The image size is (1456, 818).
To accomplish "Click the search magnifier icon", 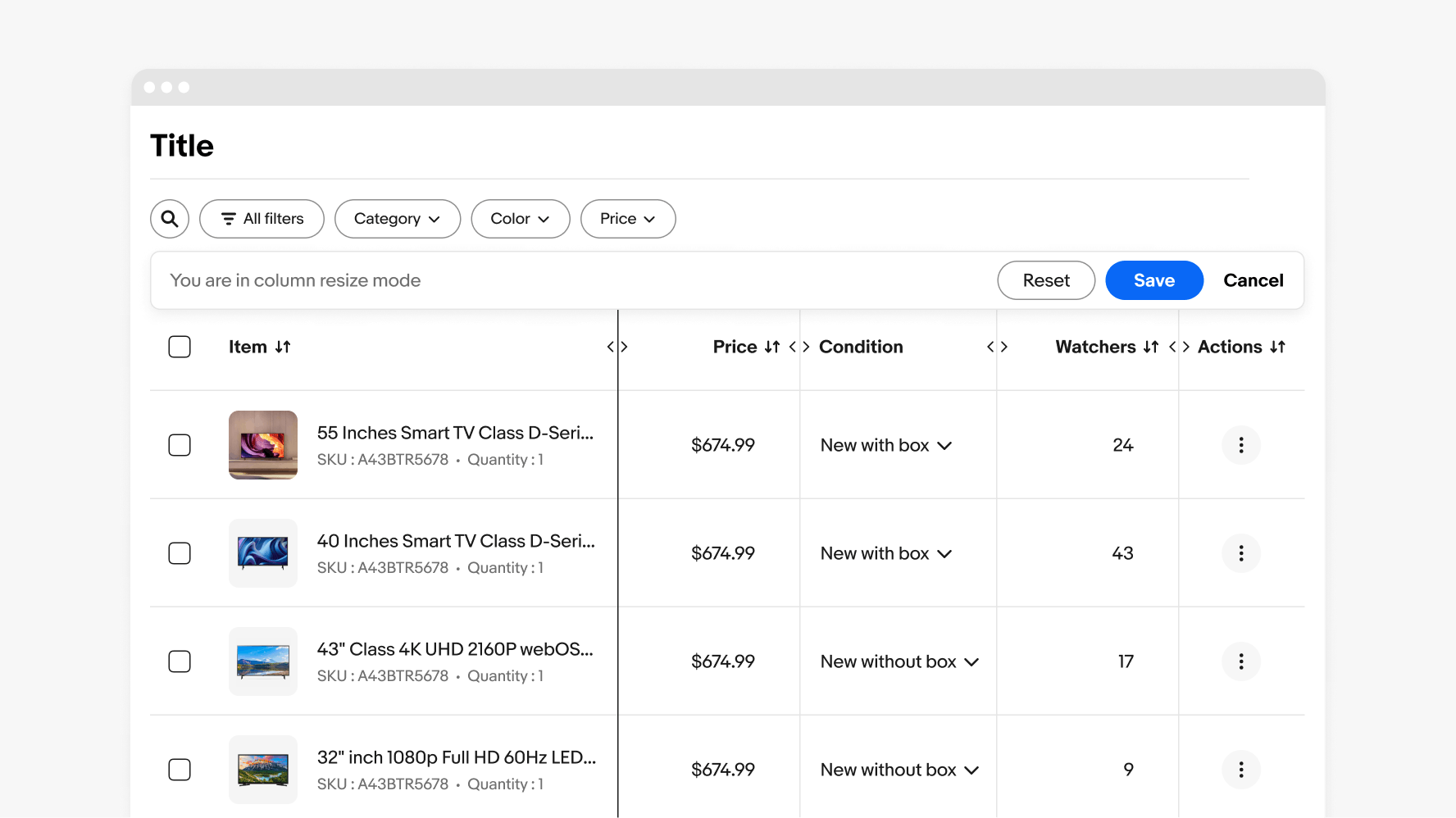I will pos(170,219).
